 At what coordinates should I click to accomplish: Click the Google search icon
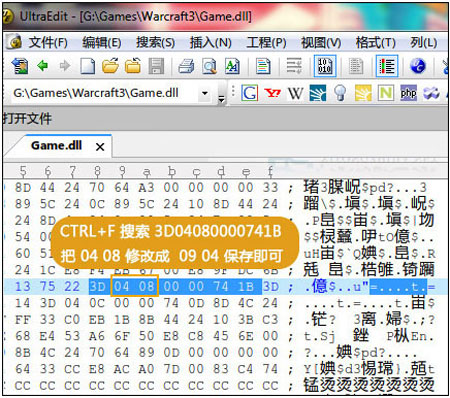(250, 93)
